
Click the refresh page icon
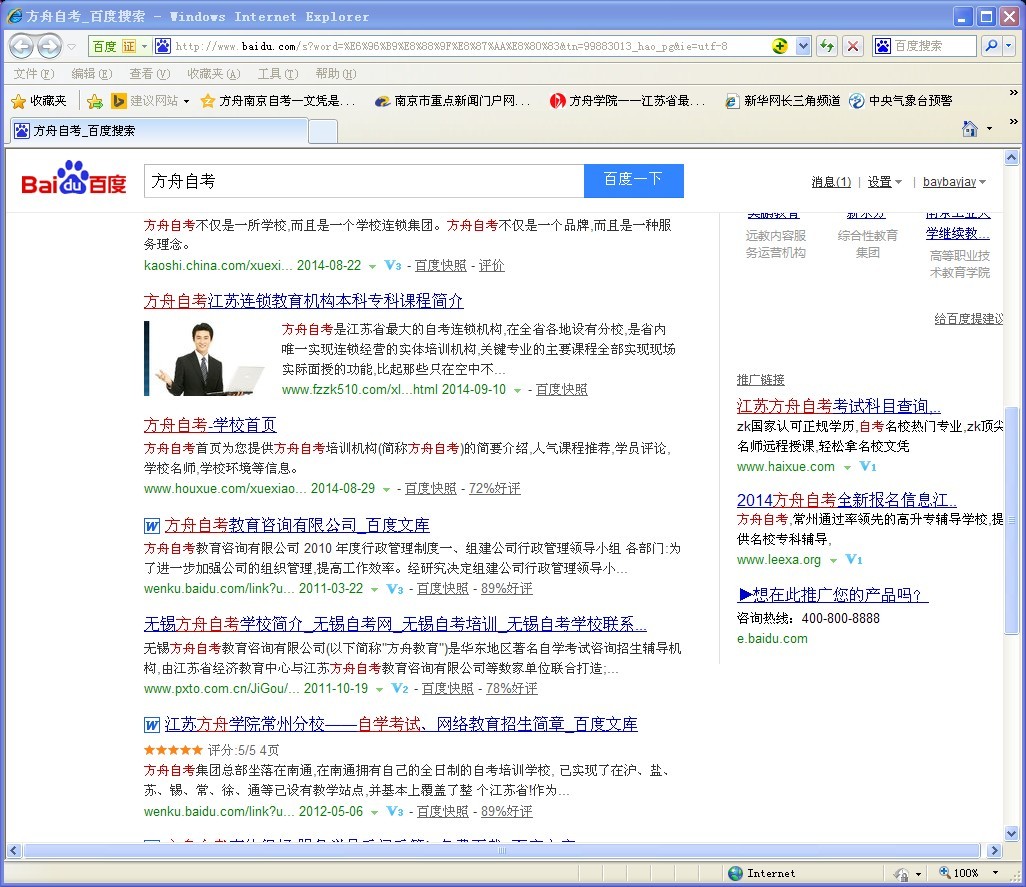pyautogui.click(x=827, y=46)
